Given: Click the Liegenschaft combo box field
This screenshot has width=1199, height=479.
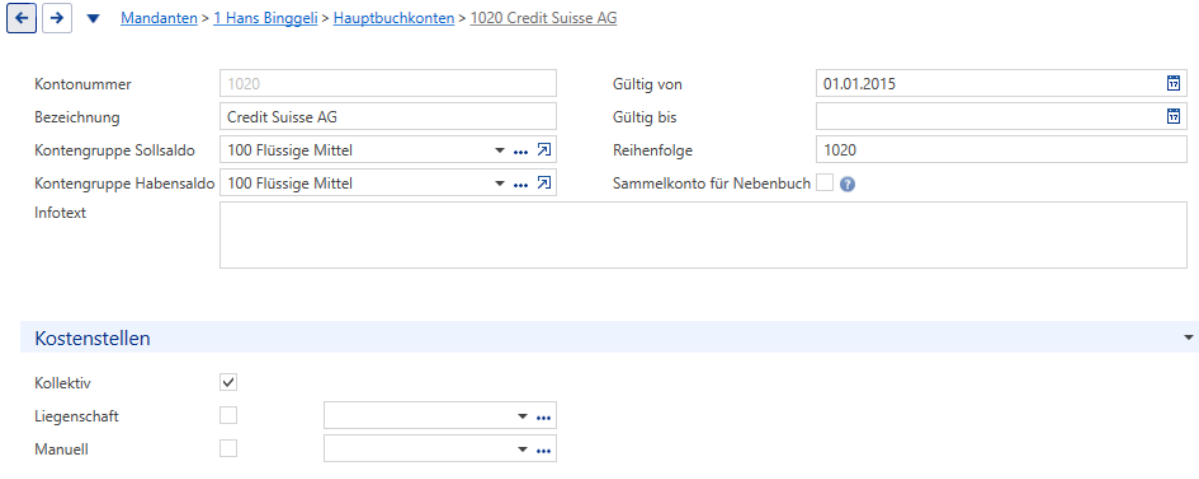Looking at the screenshot, I should 440,415.
